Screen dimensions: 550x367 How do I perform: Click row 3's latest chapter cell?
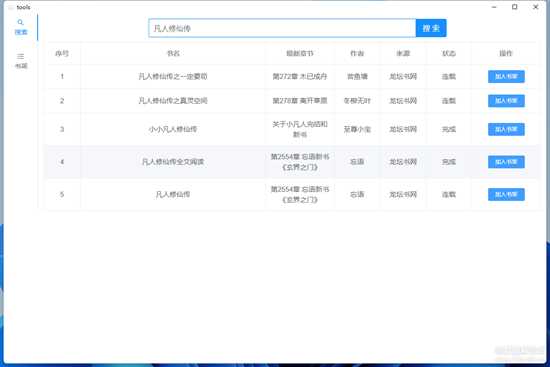[x=300, y=129]
